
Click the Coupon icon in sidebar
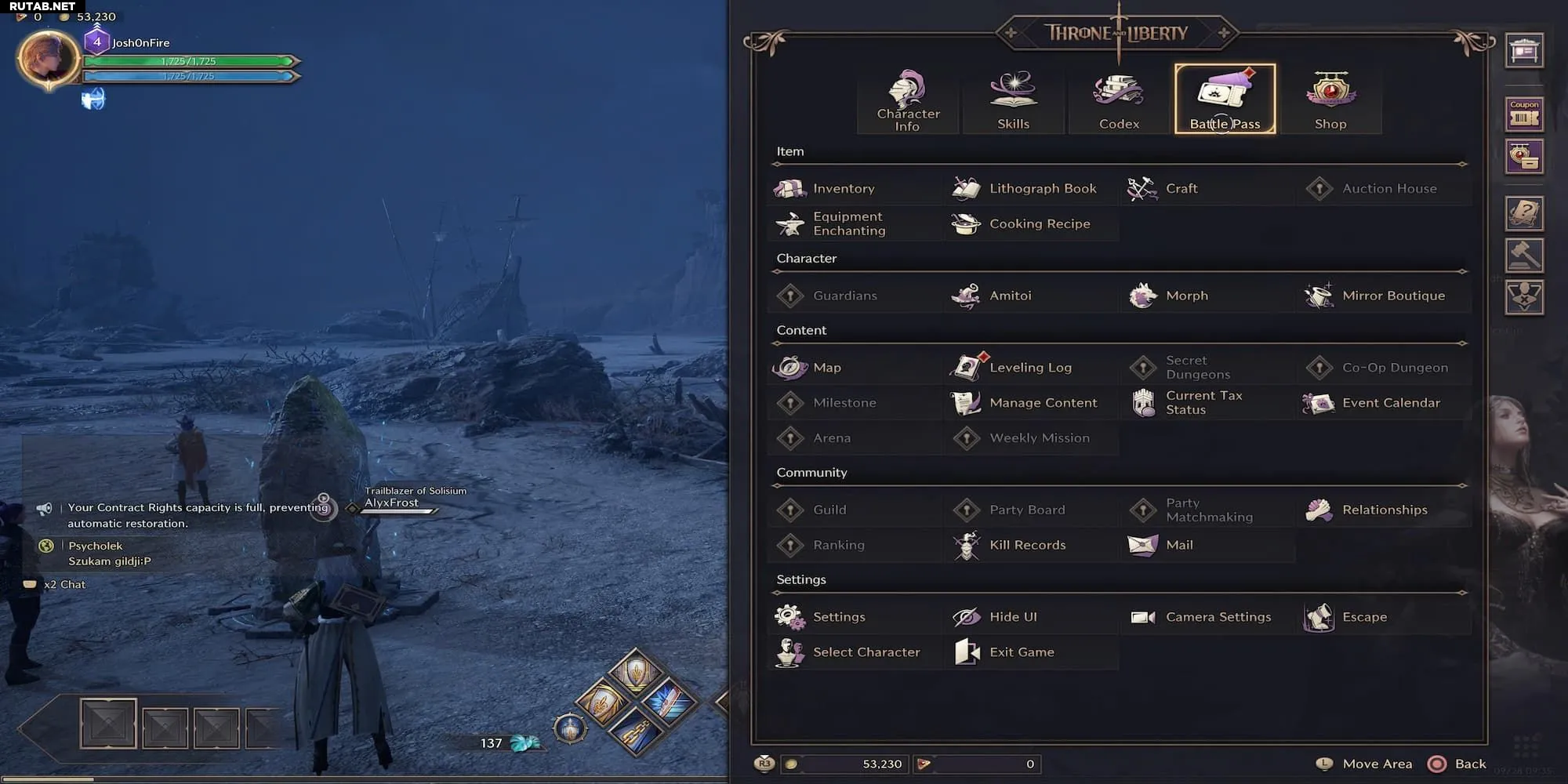point(1524,114)
